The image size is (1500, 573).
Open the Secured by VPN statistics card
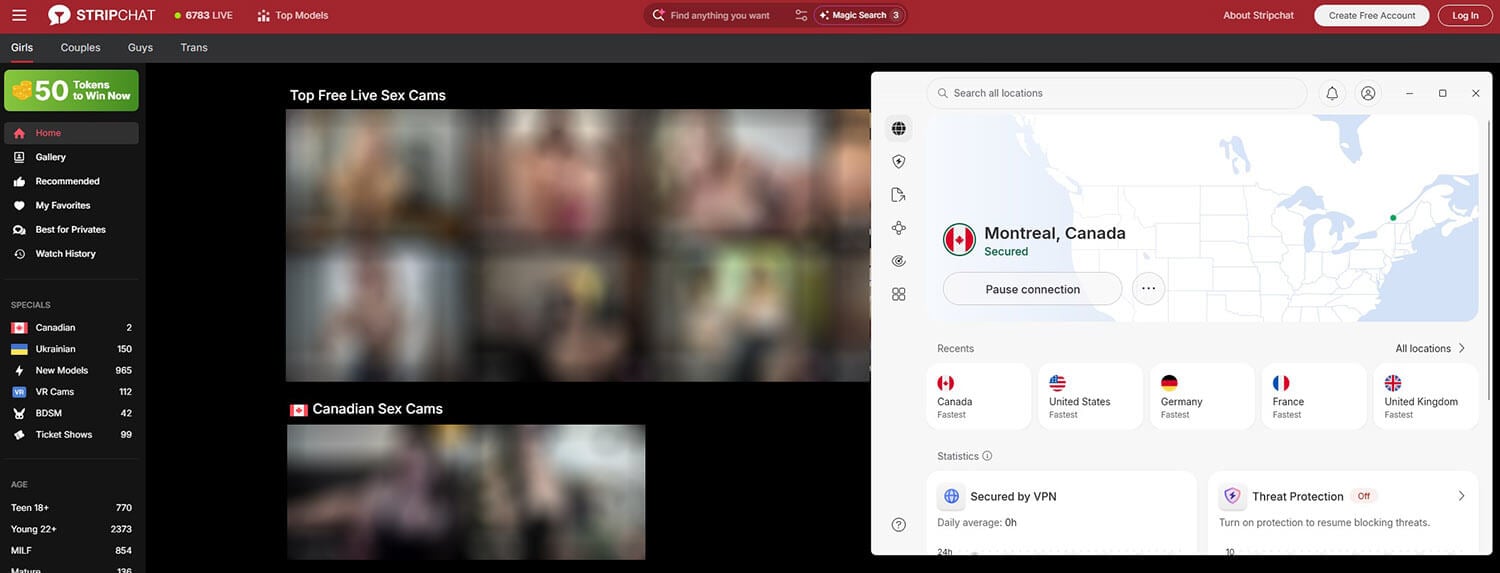point(1062,512)
